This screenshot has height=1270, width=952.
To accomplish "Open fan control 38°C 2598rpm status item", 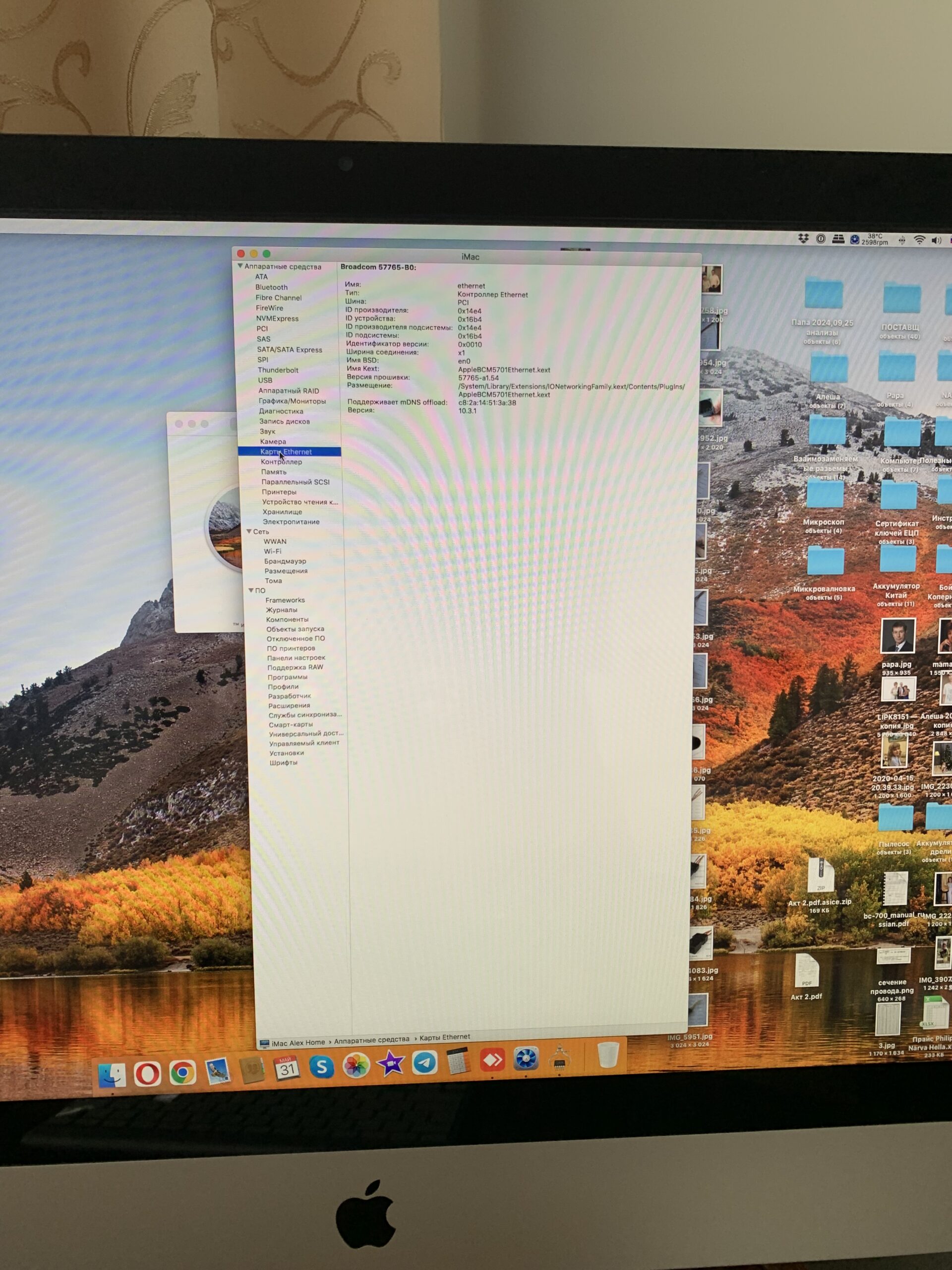I will pos(869,240).
